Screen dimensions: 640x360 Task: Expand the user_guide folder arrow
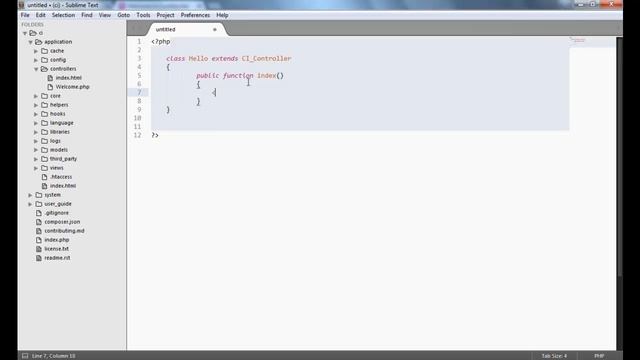click(30, 204)
